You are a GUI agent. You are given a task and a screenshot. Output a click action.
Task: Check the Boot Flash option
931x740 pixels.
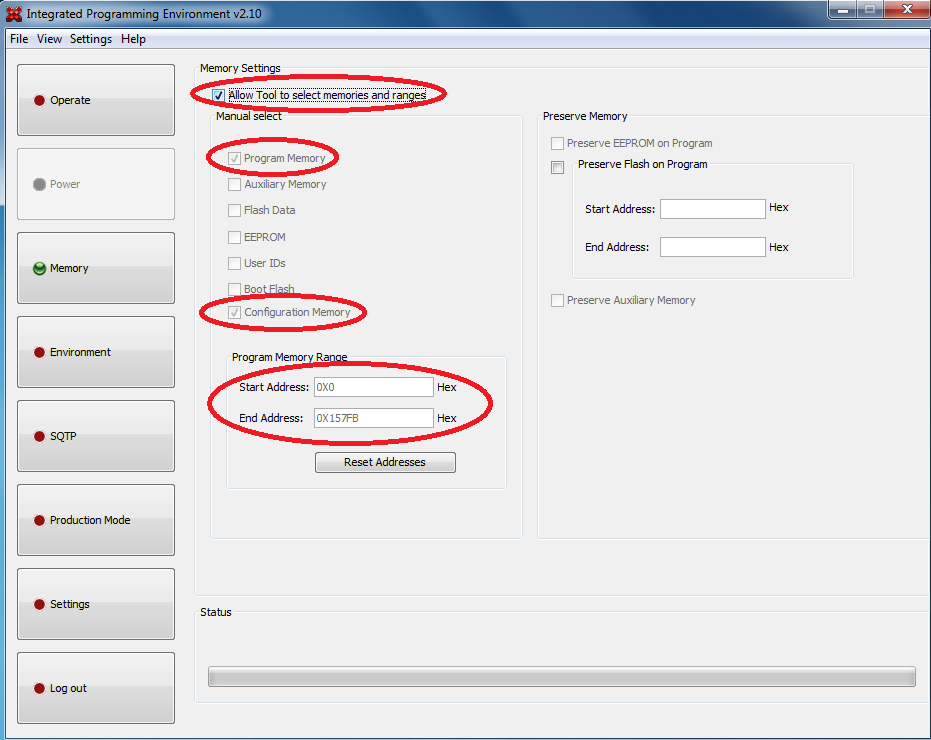click(x=234, y=288)
